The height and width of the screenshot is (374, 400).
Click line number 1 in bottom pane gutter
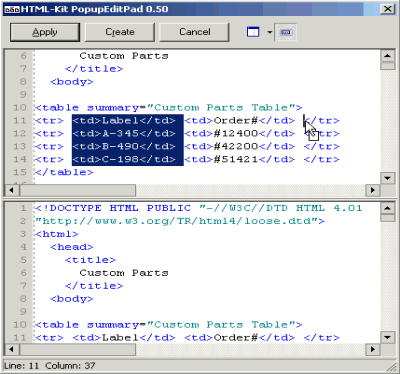[x=23, y=208]
